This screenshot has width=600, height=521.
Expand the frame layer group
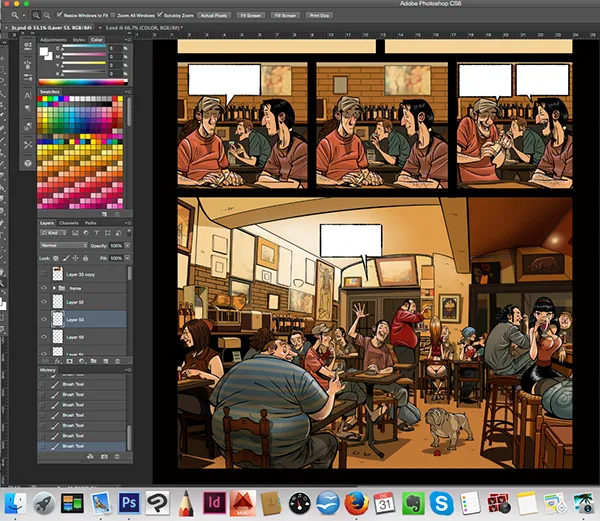click(54, 288)
